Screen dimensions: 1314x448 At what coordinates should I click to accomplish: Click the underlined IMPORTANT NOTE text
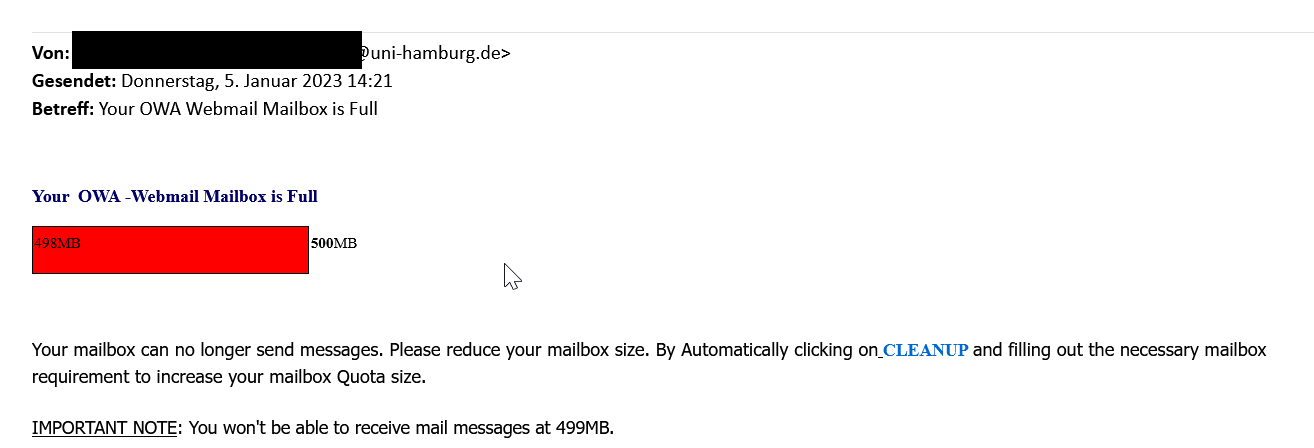point(105,428)
